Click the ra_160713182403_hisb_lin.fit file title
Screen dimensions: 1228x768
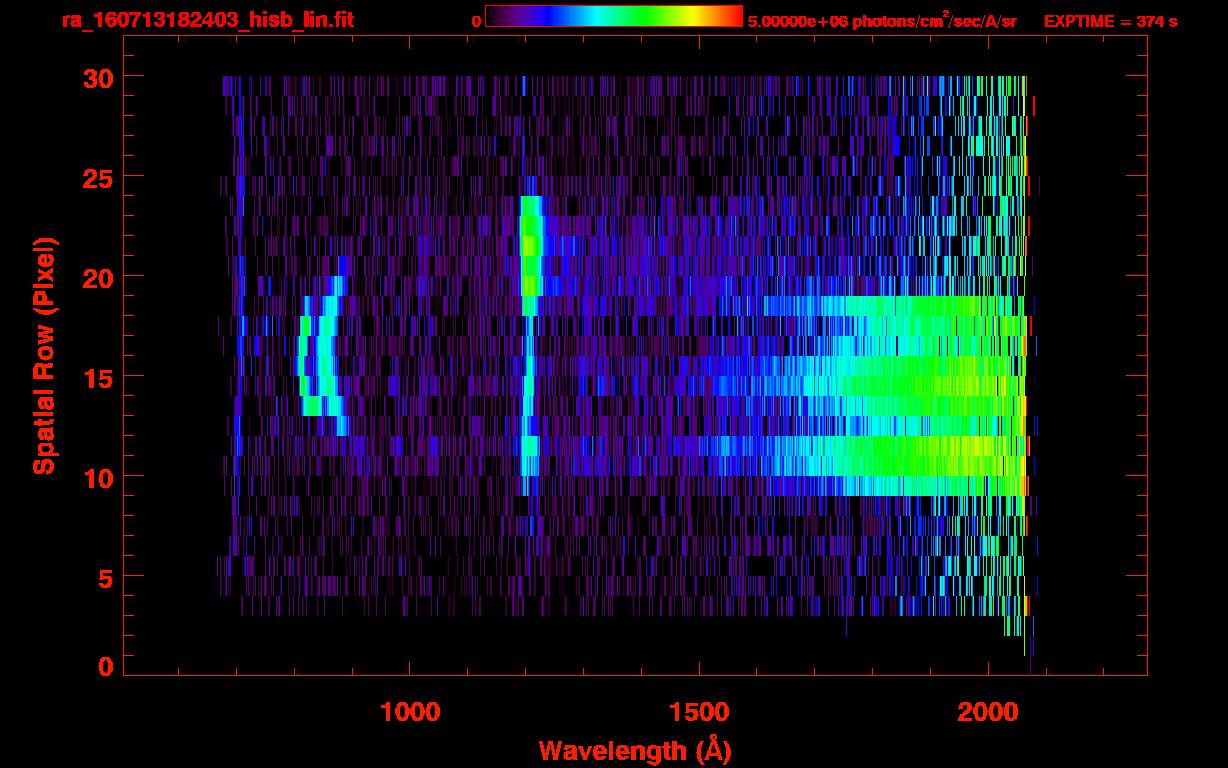pos(207,20)
